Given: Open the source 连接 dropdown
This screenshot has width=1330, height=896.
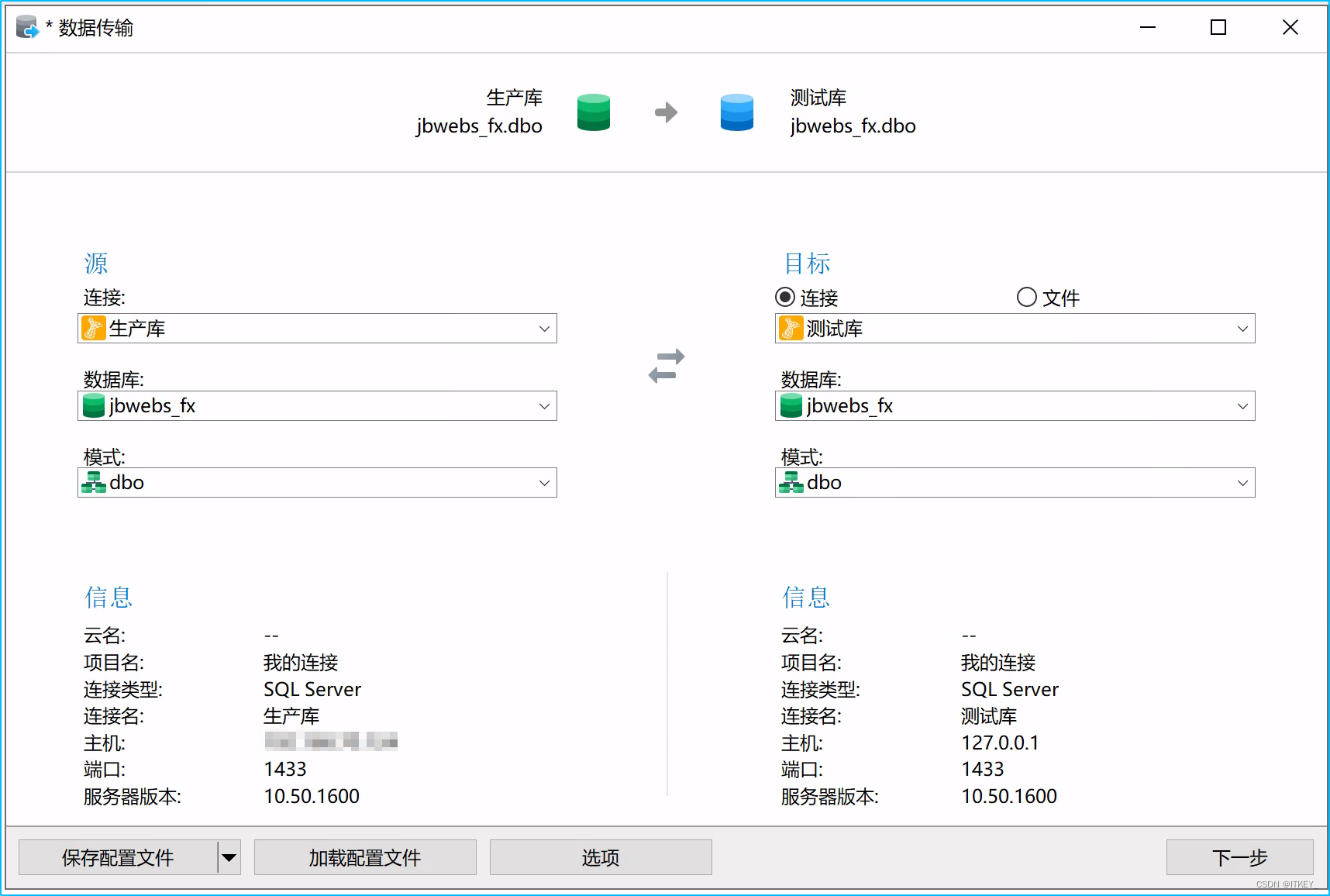Looking at the screenshot, I should (x=544, y=328).
